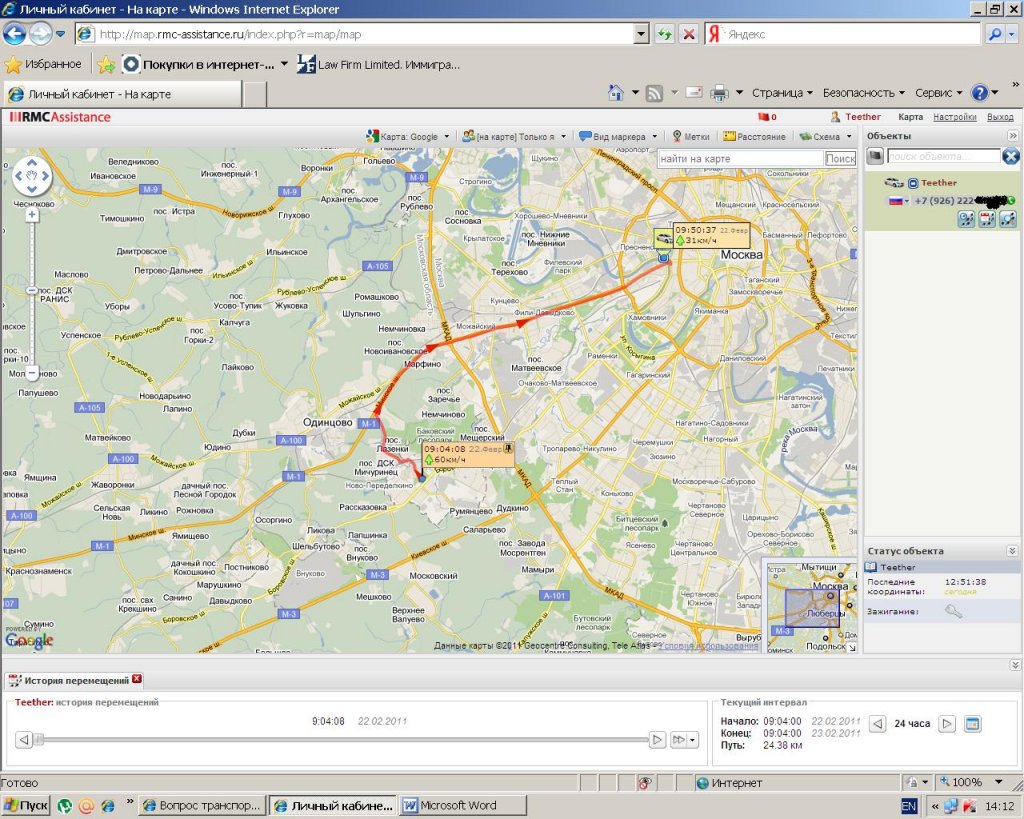Collapse the overview mini-map corner arrow

852,647
